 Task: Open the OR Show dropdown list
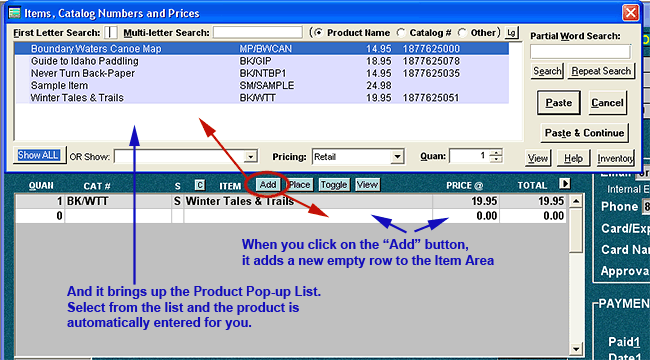[x=250, y=157]
